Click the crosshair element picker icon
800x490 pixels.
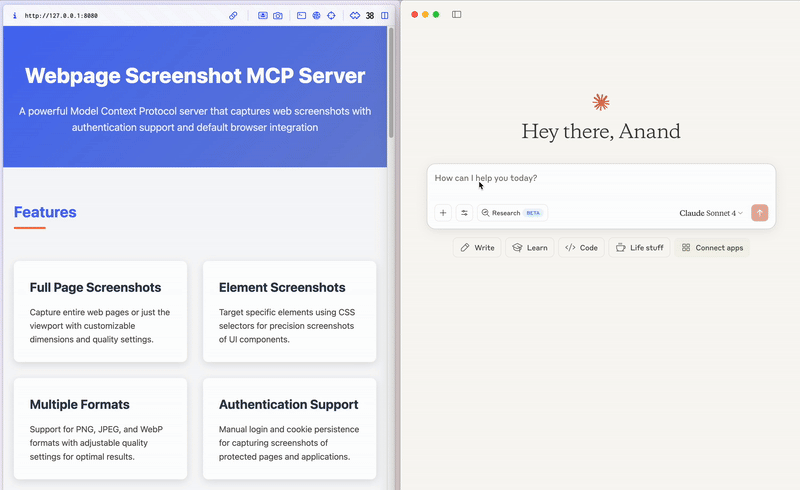click(x=330, y=16)
